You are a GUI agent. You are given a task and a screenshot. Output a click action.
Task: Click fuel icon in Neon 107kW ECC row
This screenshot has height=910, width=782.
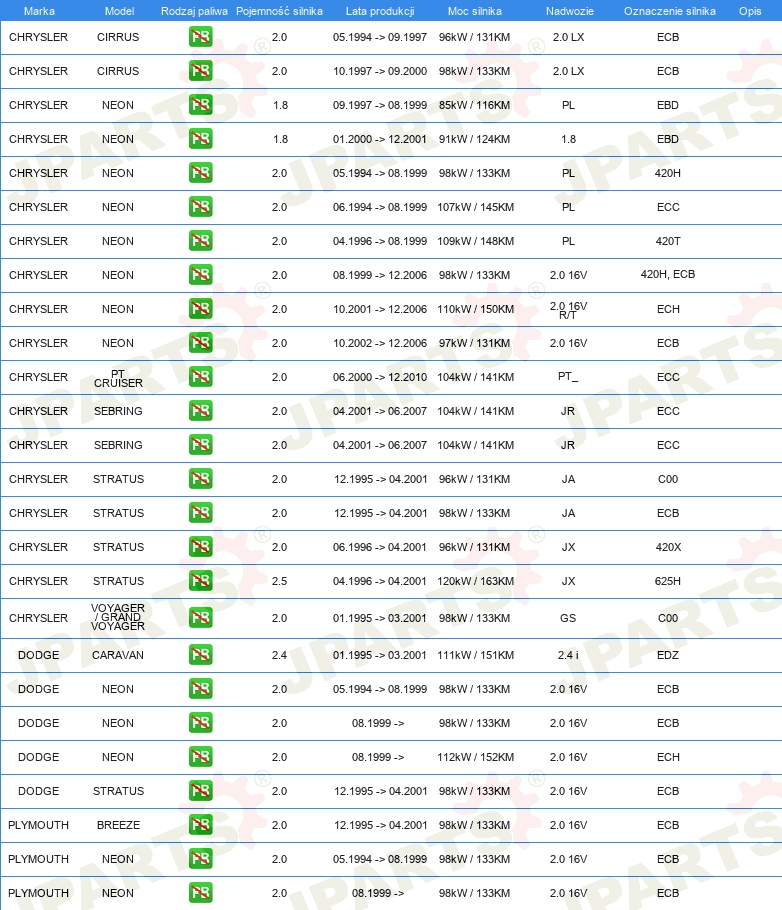pyautogui.click(x=200, y=207)
